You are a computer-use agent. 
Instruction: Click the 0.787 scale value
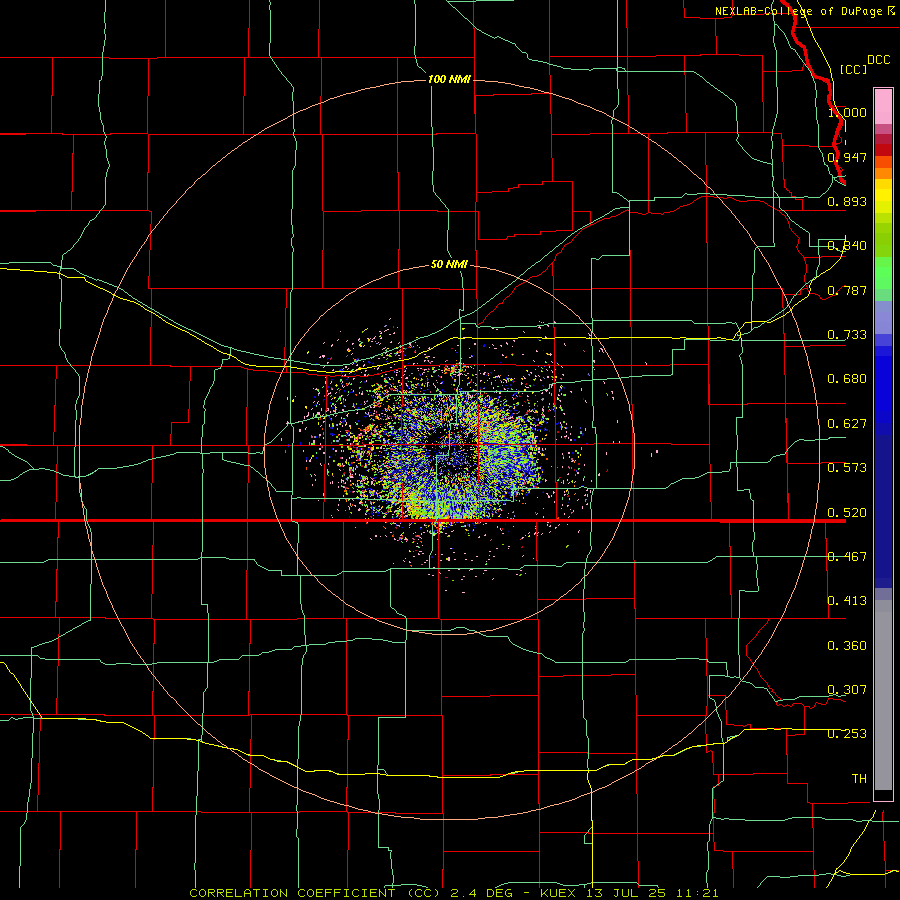point(847,290)
